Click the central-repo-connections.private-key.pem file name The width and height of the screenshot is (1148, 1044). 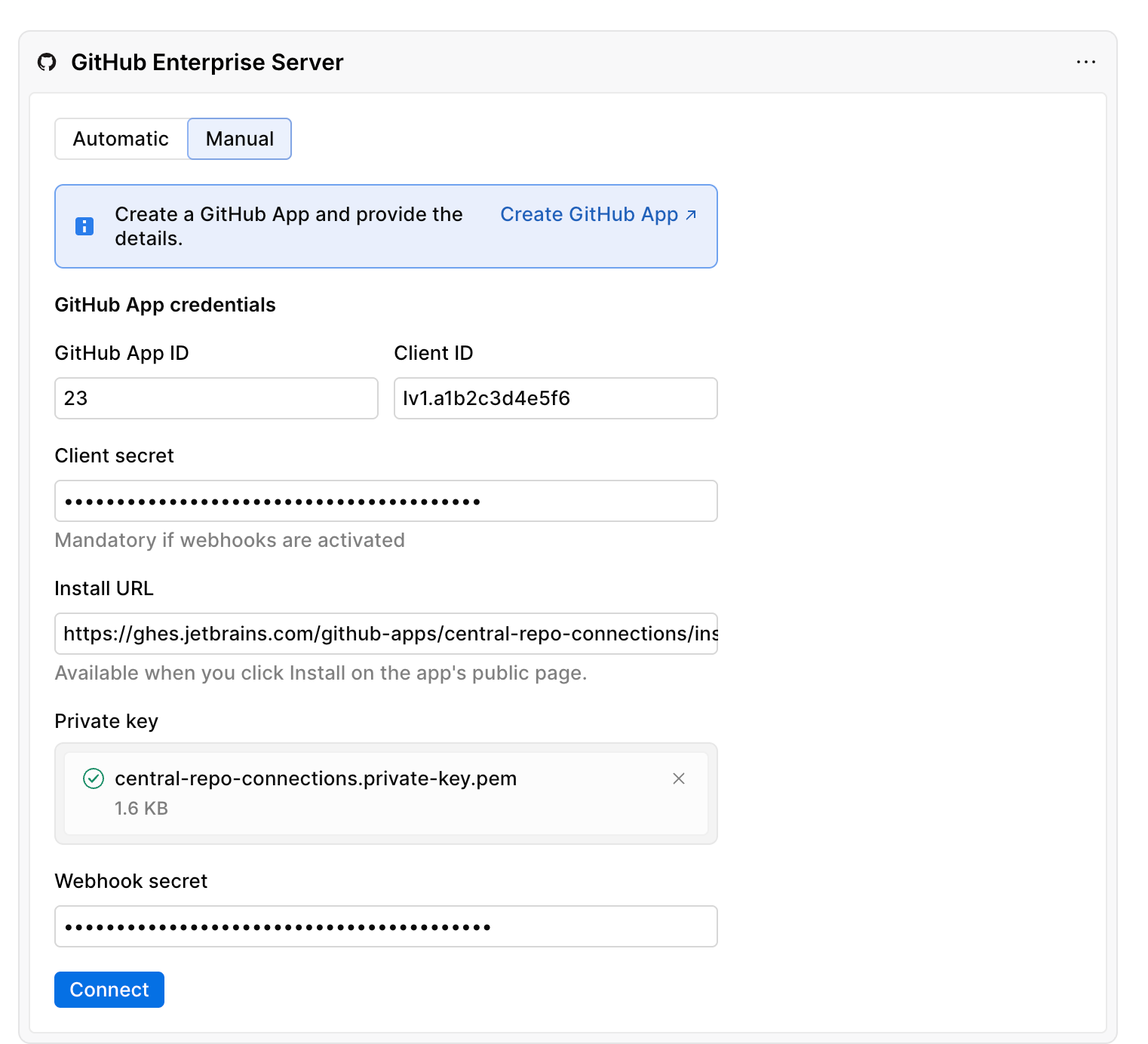316,778
